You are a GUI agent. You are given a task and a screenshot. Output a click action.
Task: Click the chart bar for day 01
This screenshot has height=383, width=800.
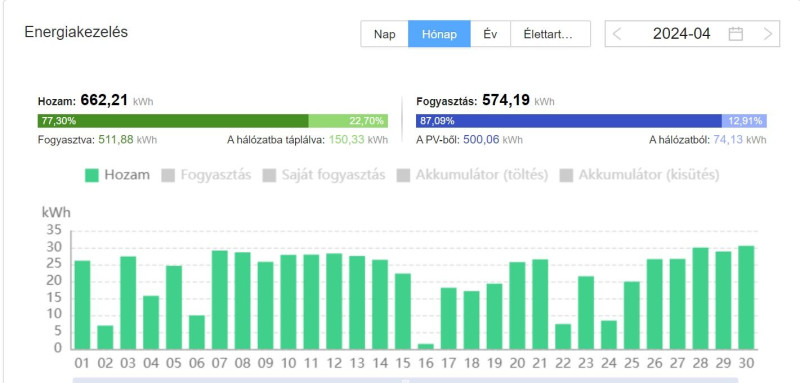82,305
